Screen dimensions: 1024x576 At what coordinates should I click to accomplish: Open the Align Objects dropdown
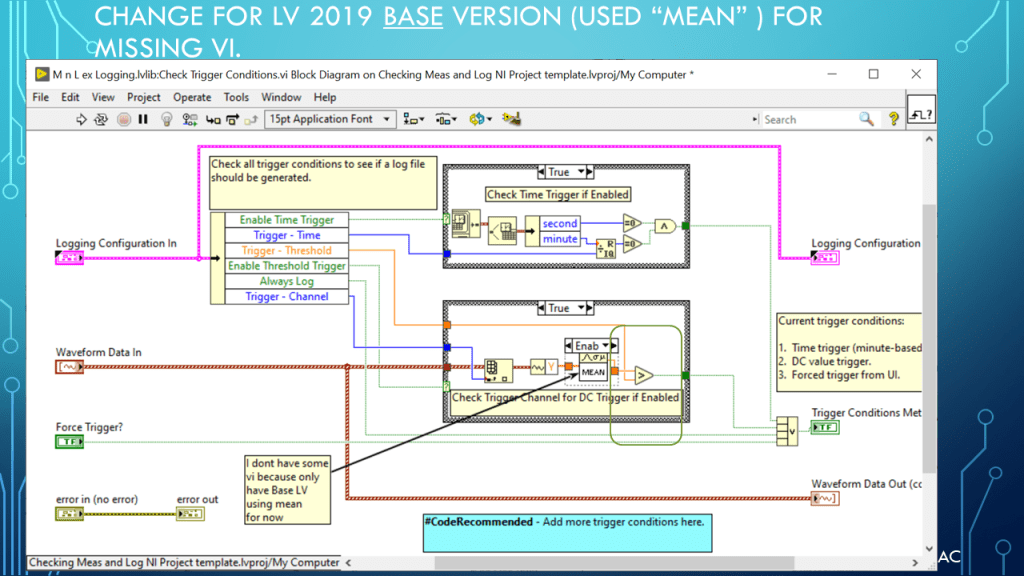412,119
